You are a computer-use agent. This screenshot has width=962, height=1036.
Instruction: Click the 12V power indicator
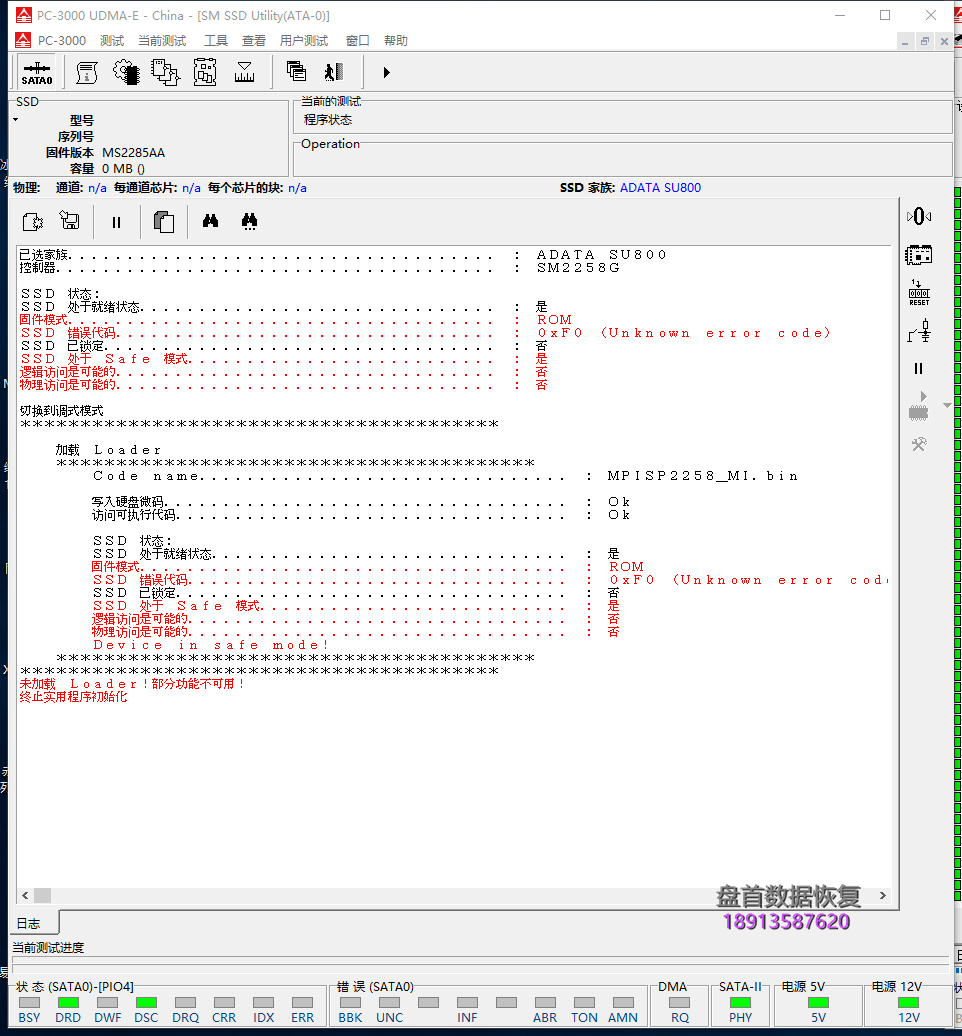[x=908, y=1002]
